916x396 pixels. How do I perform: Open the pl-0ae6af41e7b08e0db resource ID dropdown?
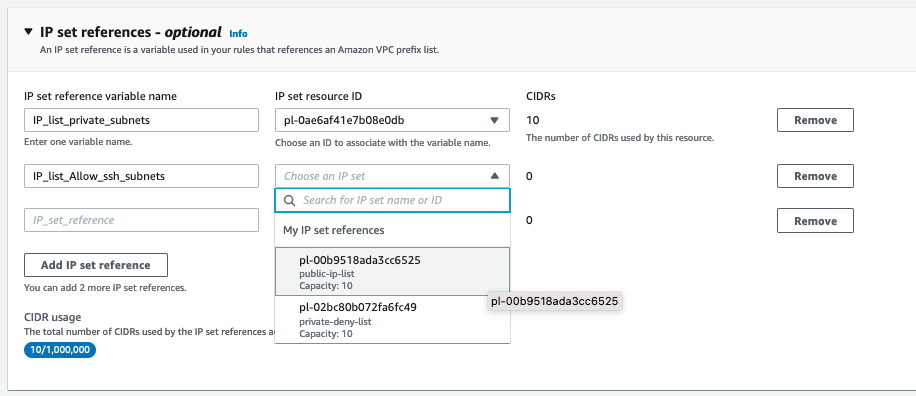point(393,120)
